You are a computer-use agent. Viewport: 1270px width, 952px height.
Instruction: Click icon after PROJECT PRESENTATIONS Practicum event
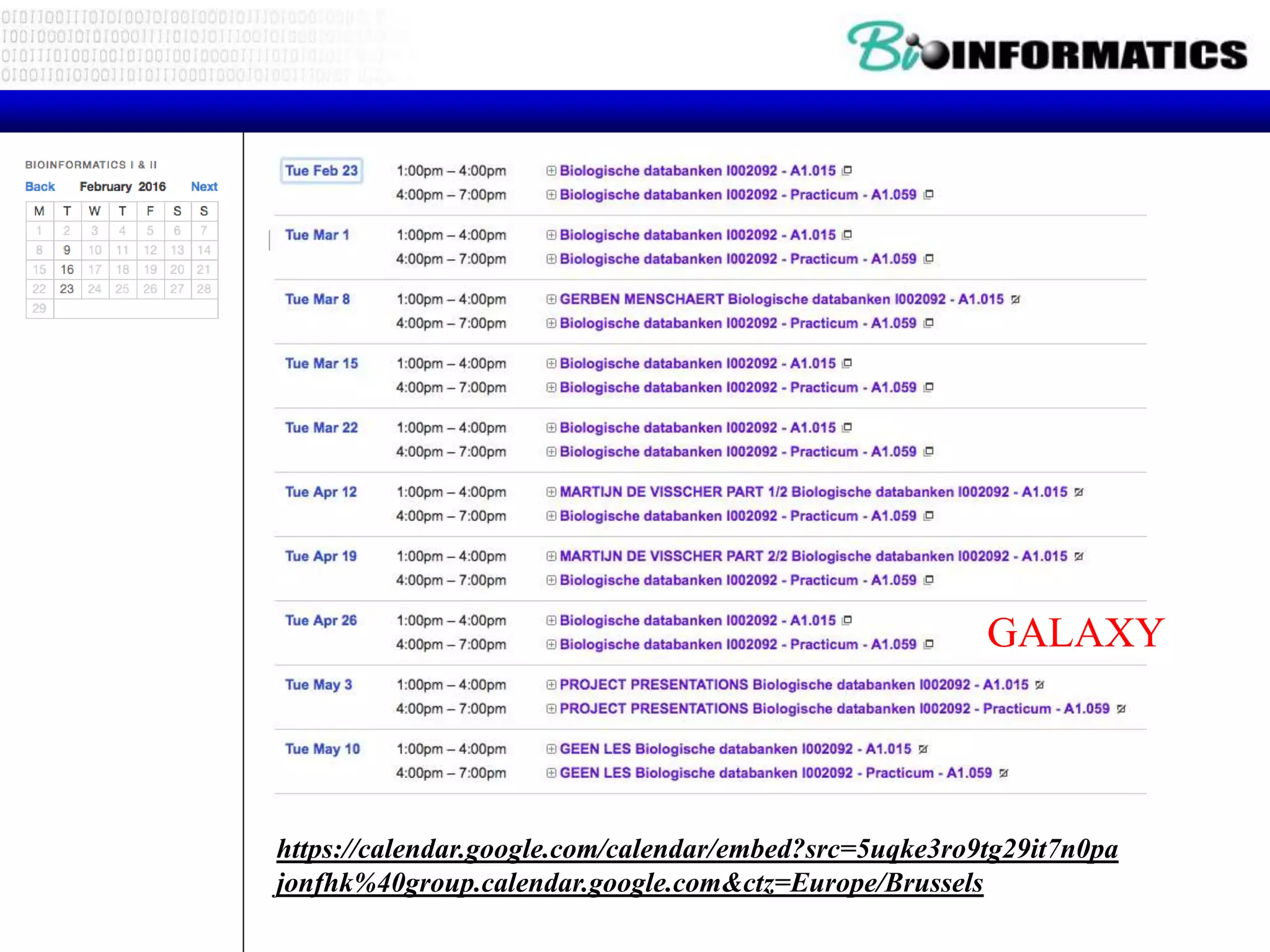coord(1121,709)
